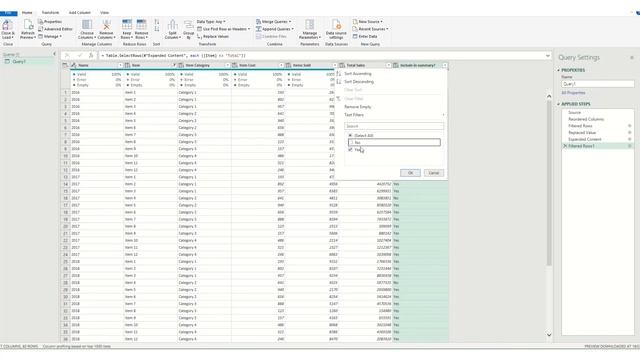Close the Query Settings pane

tap(631, 58)
